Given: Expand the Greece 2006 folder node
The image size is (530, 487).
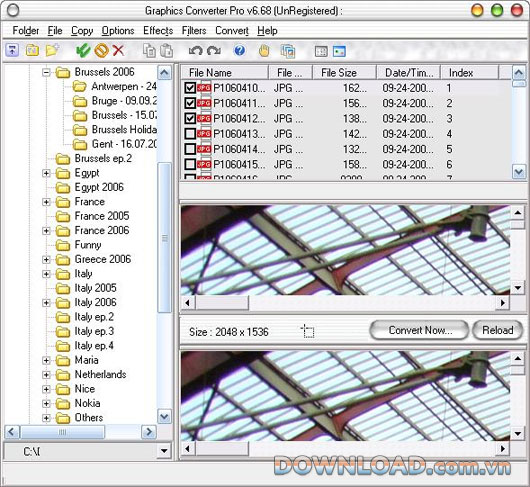Looking at the screenshot, I should click(x=46, y=259).
